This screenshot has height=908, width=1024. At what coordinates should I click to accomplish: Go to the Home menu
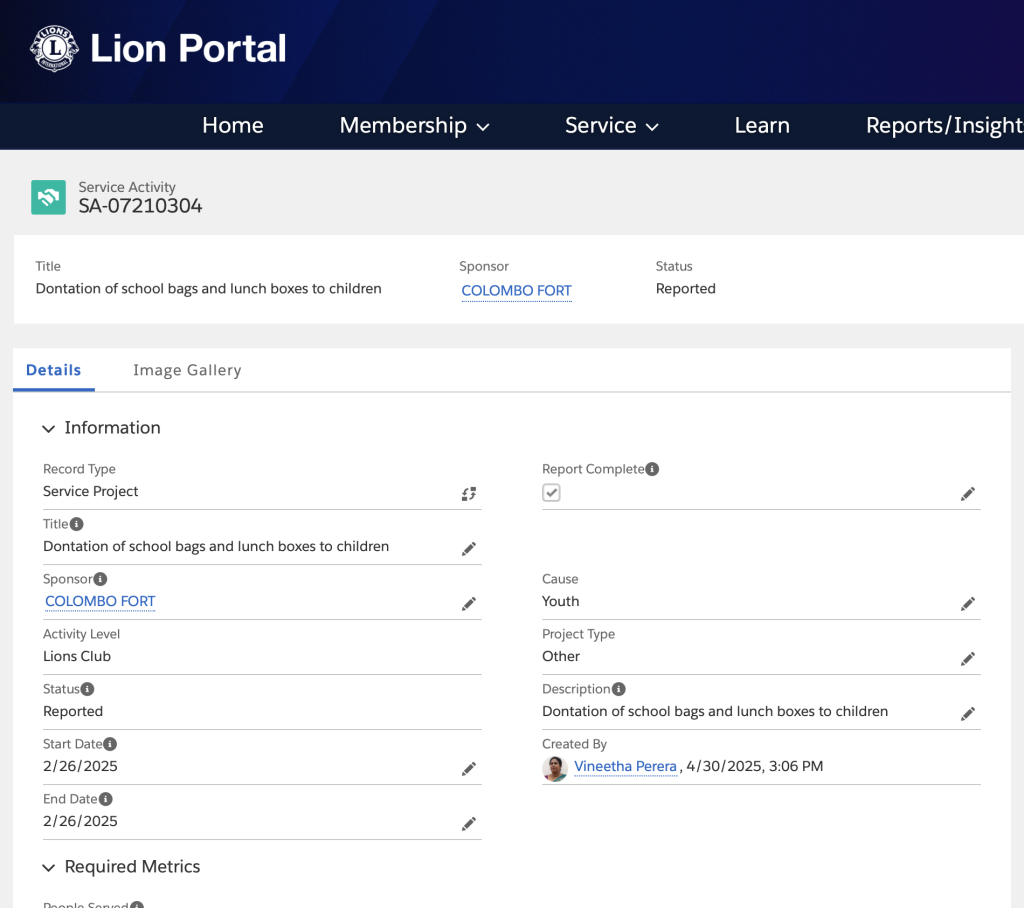pos(232,125)
